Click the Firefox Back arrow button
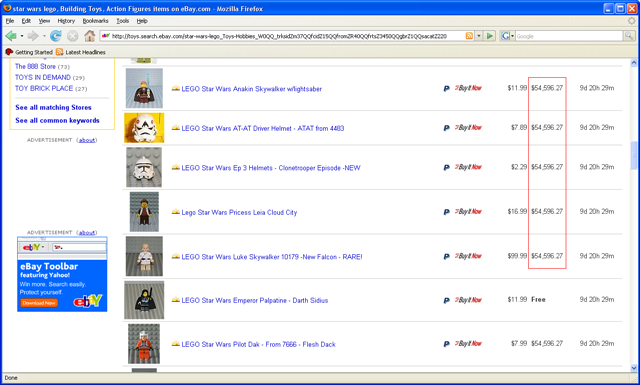The height and width of the screenshot is (385, 640). pos(11,36)
